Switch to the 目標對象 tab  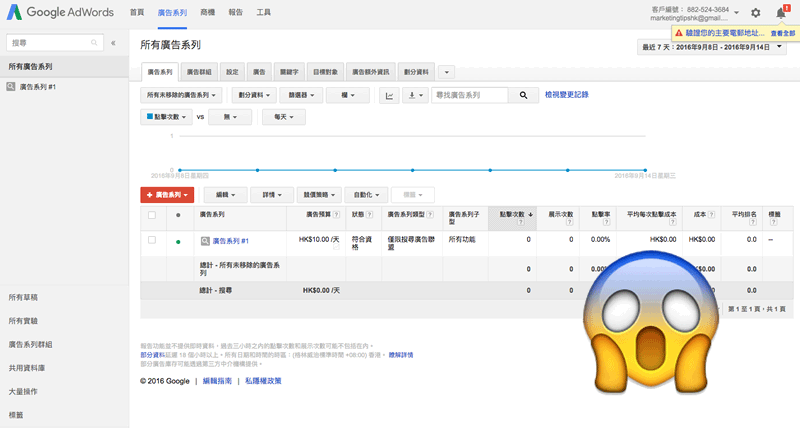(326, 72)
